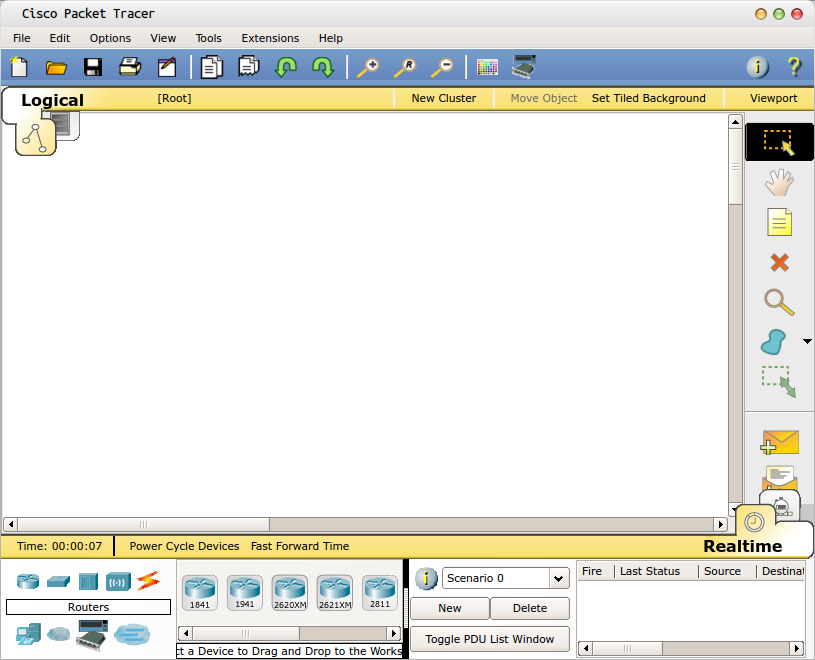Pick the 2811 router model

coord(379,592)
